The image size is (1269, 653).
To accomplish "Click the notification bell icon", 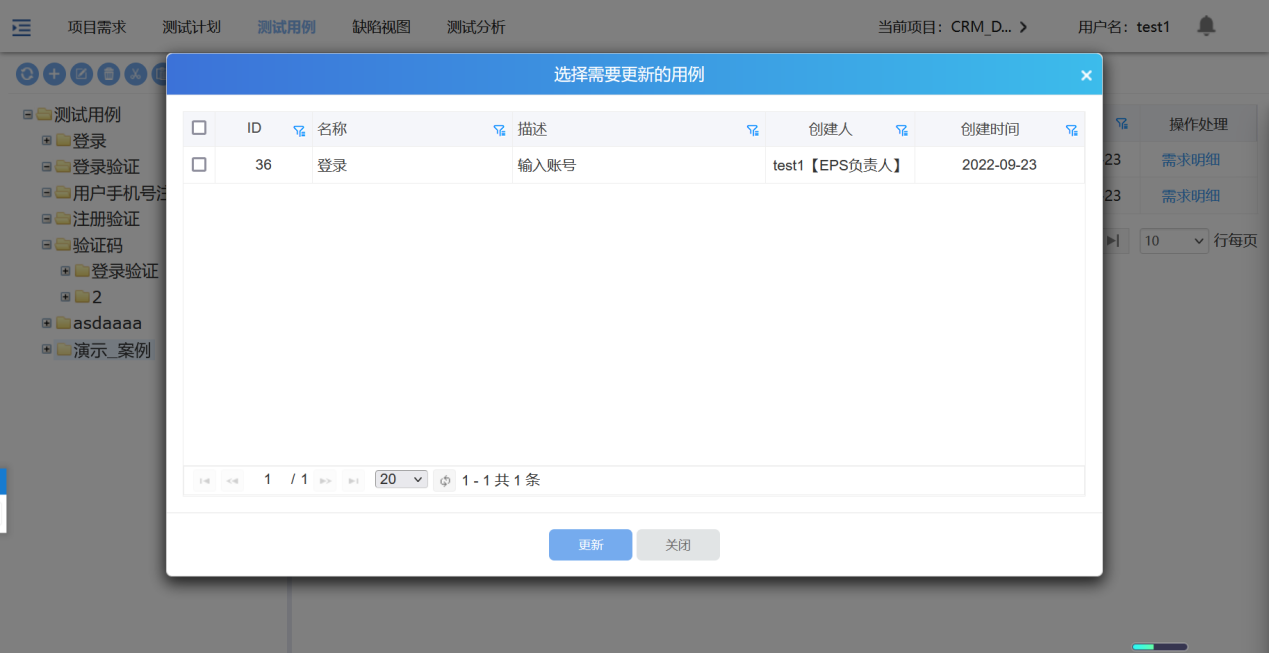I will tap(1206, 26).
